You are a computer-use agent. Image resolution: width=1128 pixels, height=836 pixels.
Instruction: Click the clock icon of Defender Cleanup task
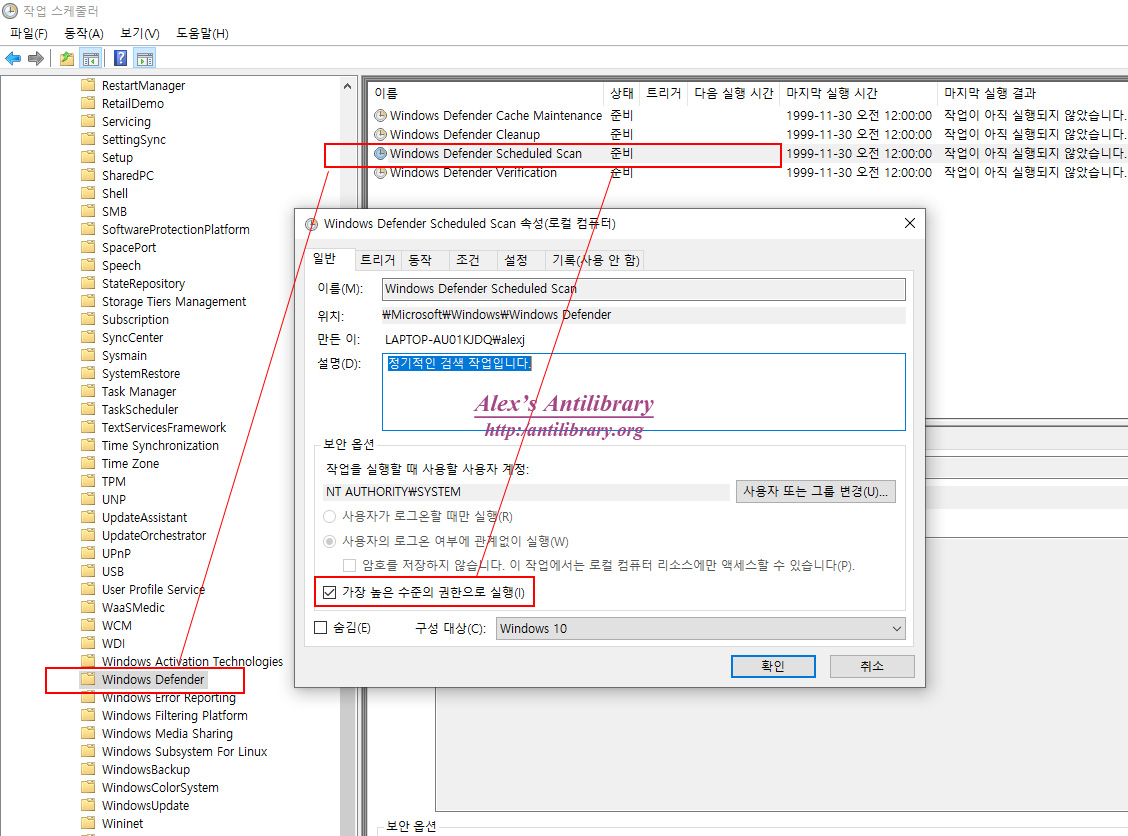[x=380, y=135]
